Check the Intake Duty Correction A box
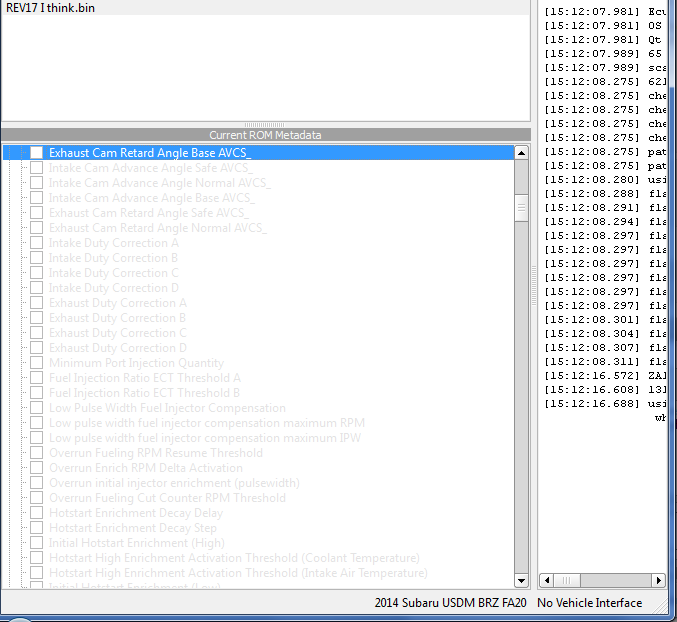The image size is (677, 622). [36, 243]
